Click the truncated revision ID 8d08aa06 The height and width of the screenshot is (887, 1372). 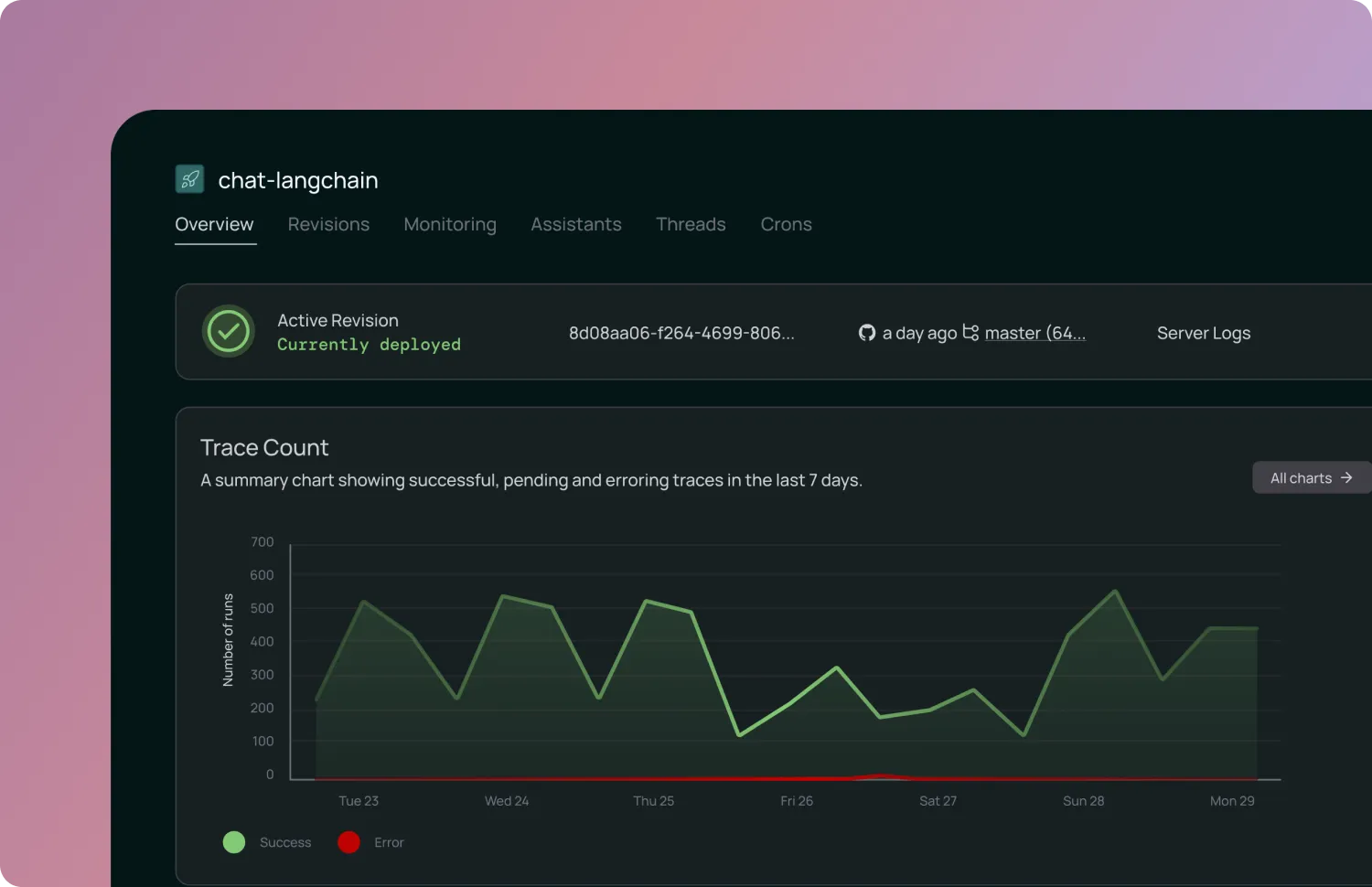(681, 333)
